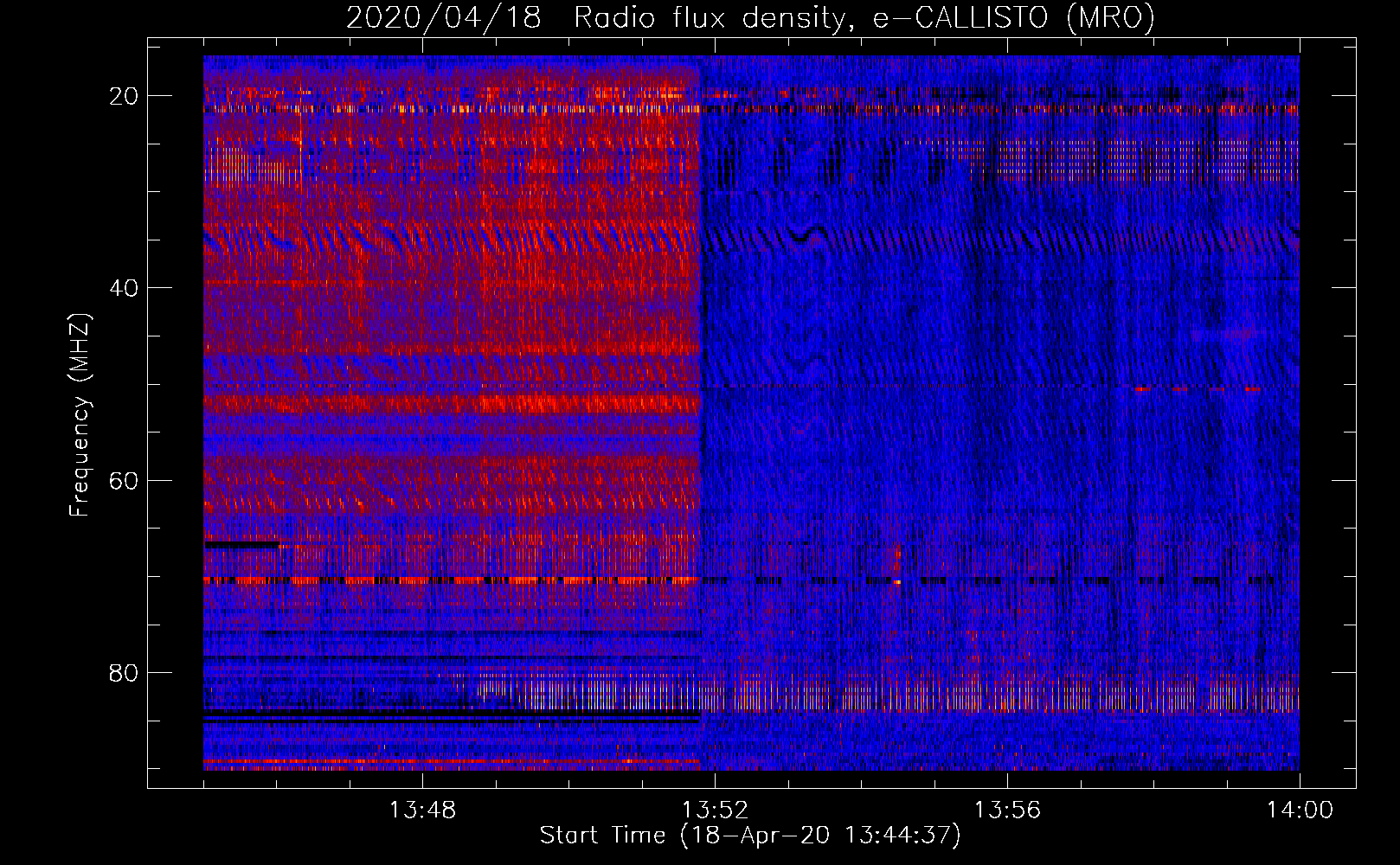Click the "Frequency (MHZ)" y-axis label

coord(80,414)
